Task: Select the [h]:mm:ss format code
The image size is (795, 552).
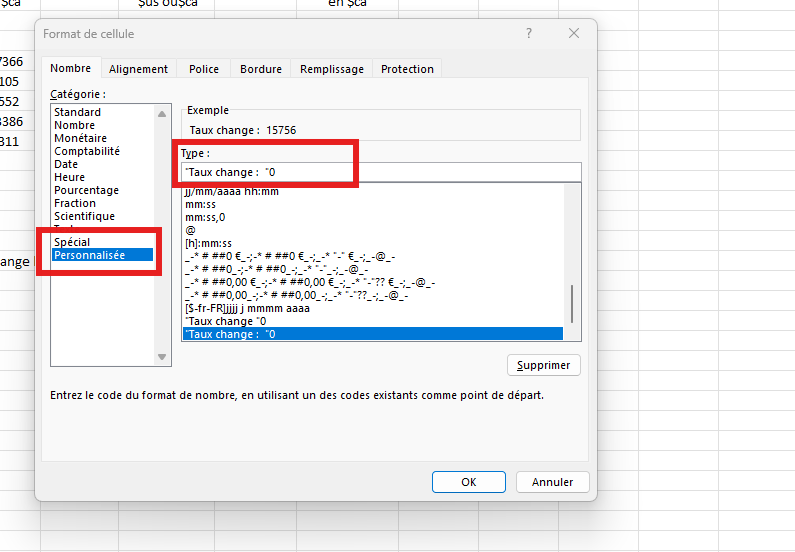Action: coord(208,243)
